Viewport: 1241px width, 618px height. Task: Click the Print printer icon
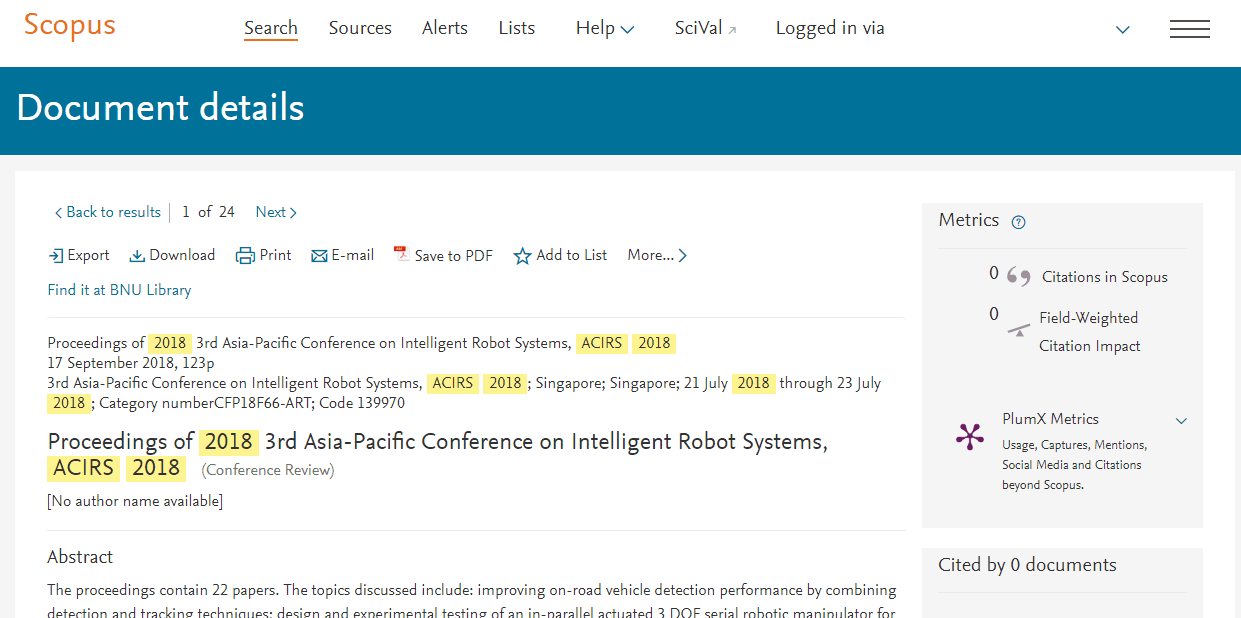pyautogui.click(x=245, y=256)
